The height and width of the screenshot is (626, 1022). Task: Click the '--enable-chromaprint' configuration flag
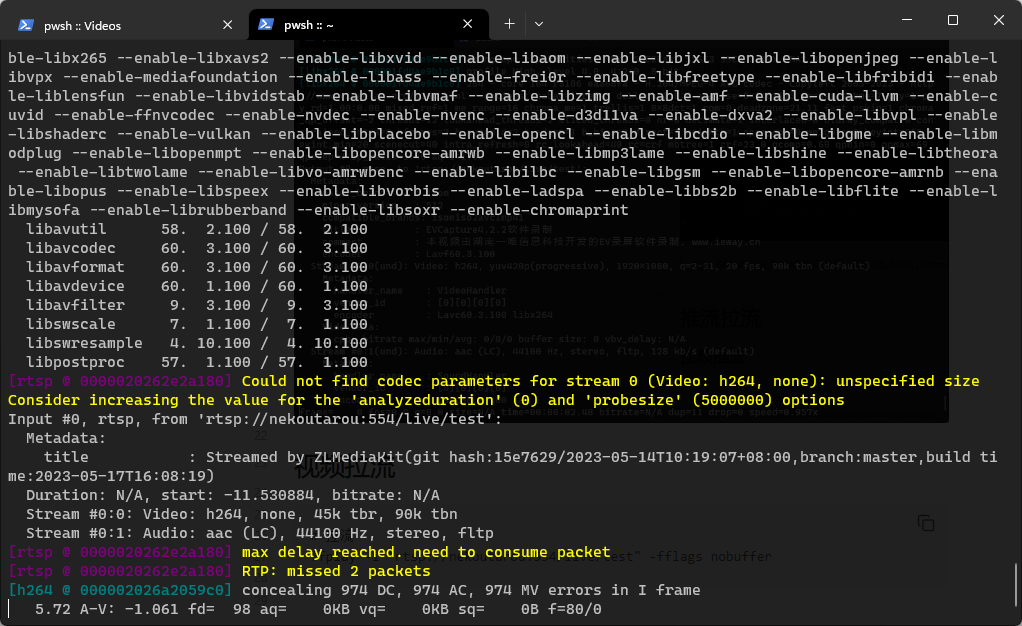pyautogui.click(x=539, y=210)
